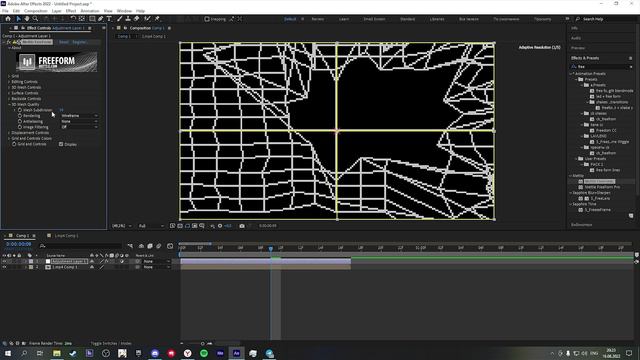Click the Graph Editor icon in timeline
The width and height of the screenshot is (640, 360).
pyautogui.click(x=170, y=246)
